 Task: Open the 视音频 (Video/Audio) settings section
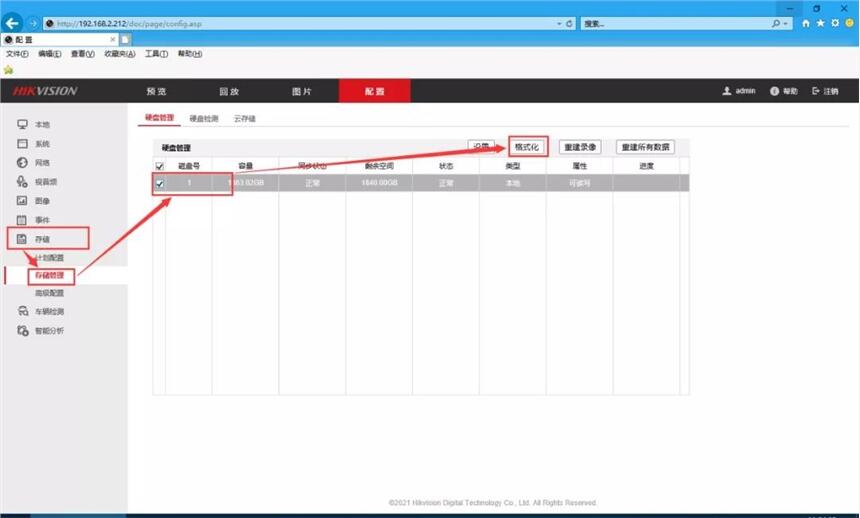45,182
